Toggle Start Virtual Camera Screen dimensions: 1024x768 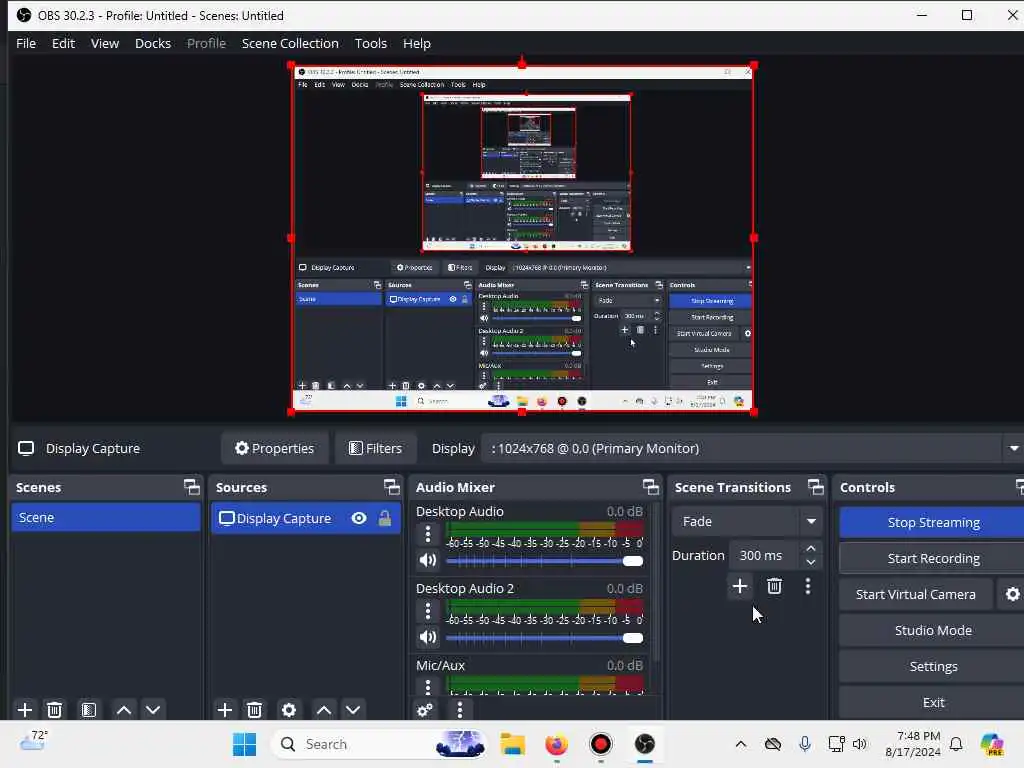916,594
